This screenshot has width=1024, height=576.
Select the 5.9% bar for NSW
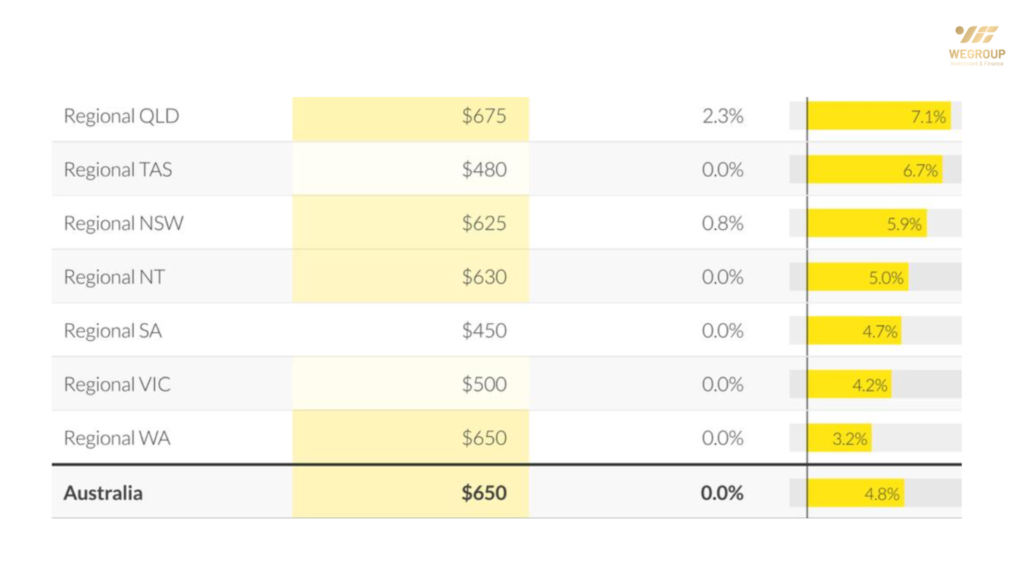pyautogui.click(x=866, y=224)
